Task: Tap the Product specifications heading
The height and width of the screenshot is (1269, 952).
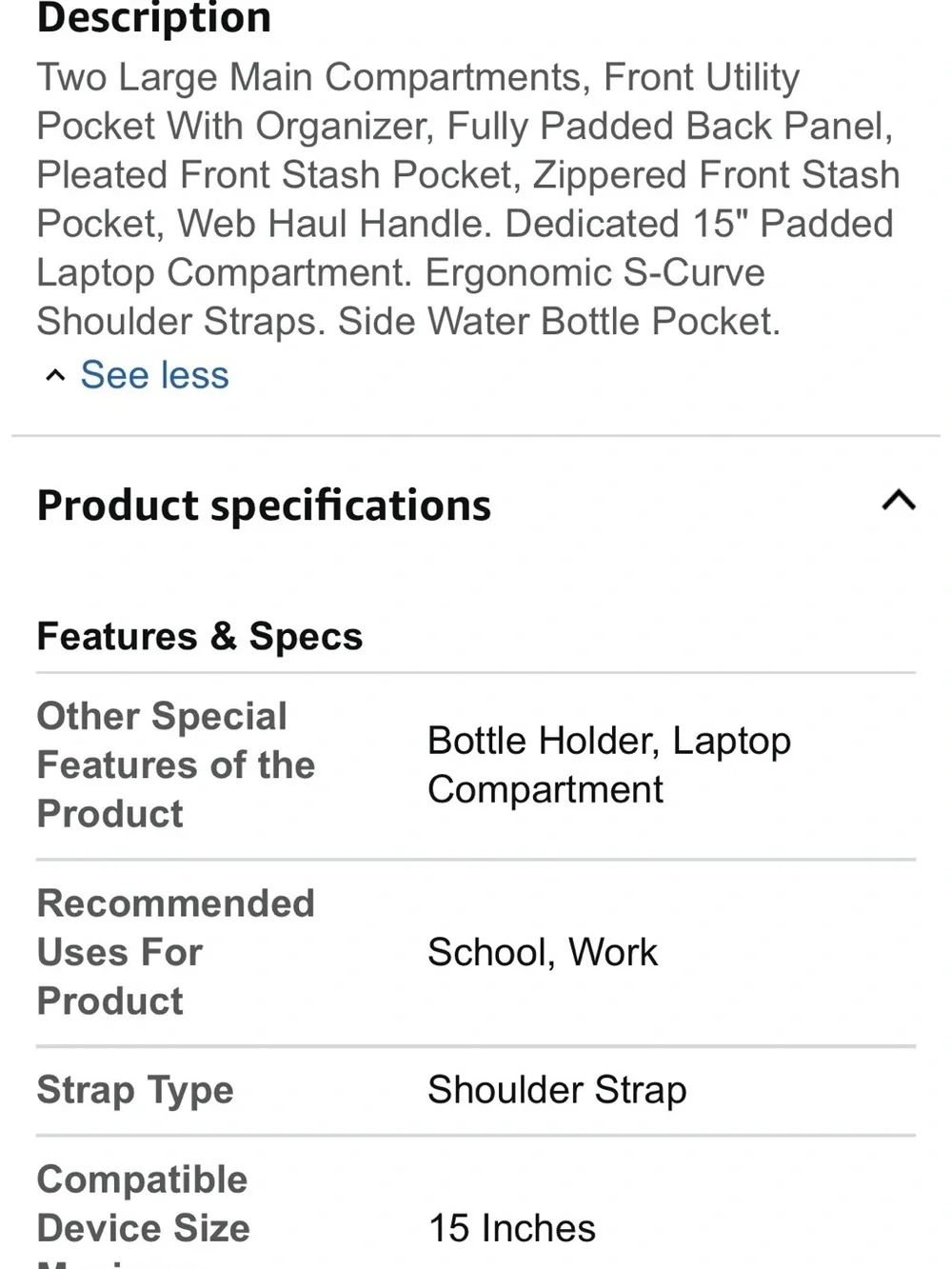Action: click(x=264, y=506)
